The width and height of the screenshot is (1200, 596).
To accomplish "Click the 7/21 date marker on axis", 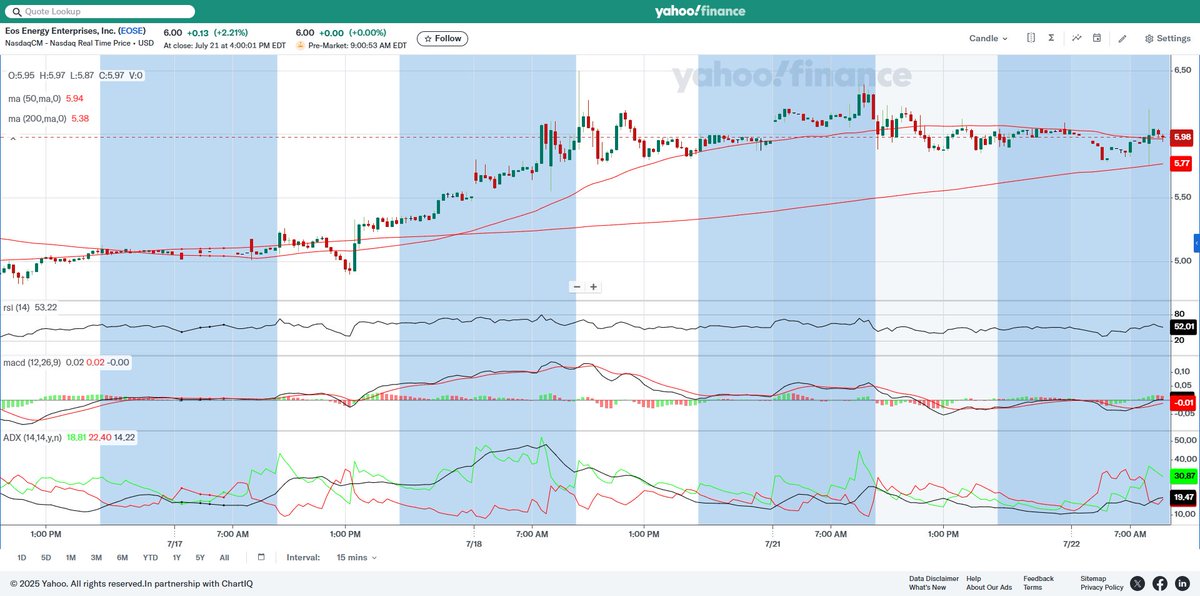I will (x=772, y=544).
